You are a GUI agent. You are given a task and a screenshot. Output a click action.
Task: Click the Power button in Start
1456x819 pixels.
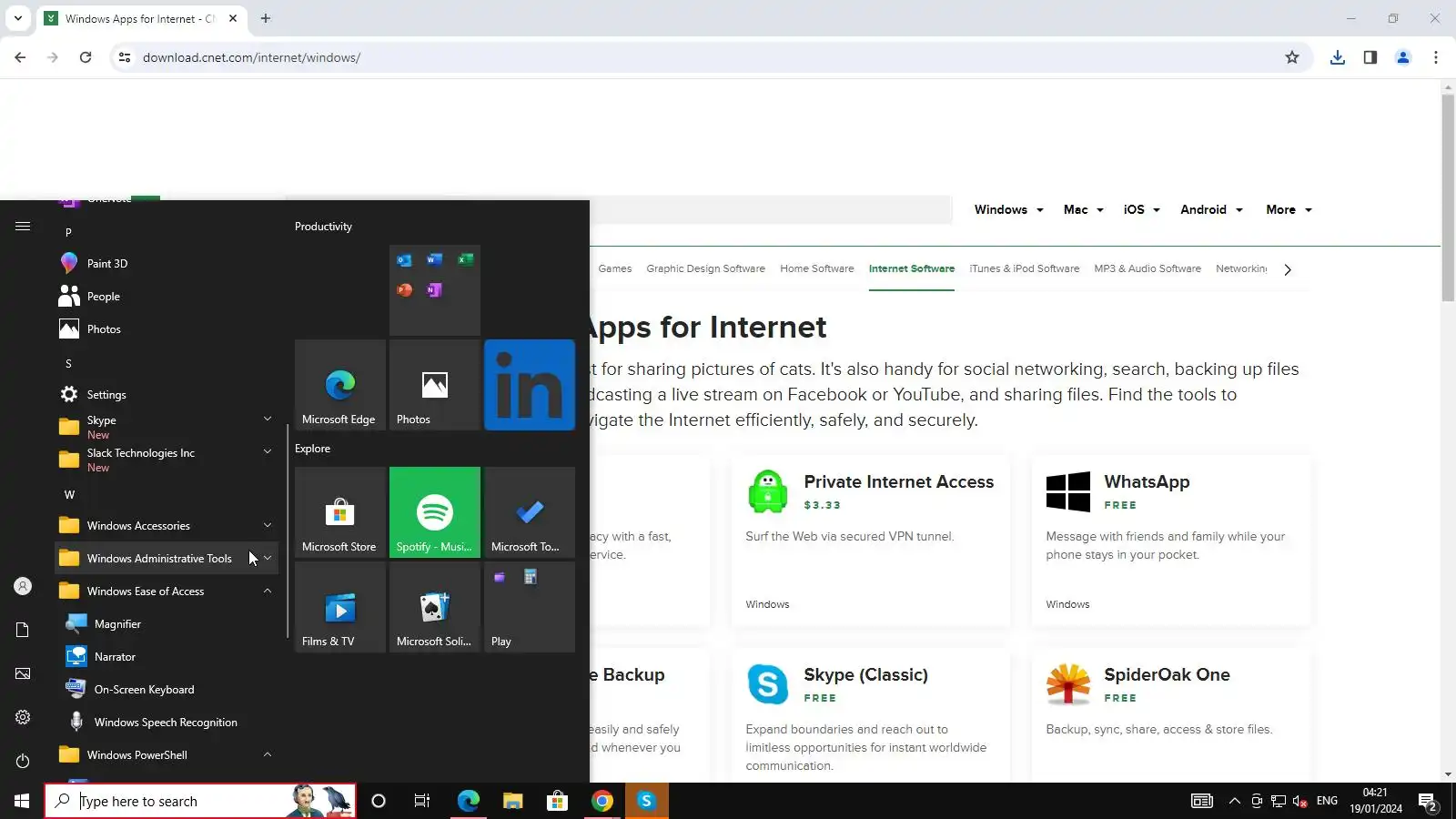(x=23, y=761)
